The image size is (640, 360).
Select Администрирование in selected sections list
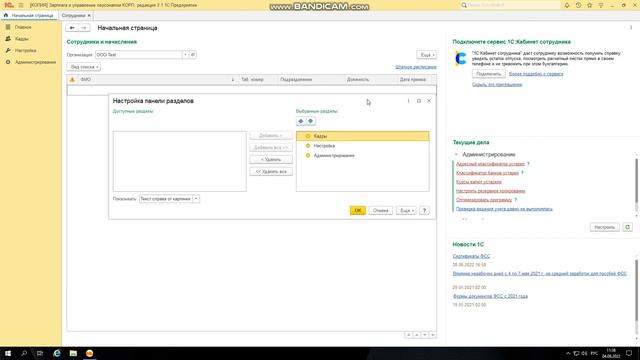(363, 156)
